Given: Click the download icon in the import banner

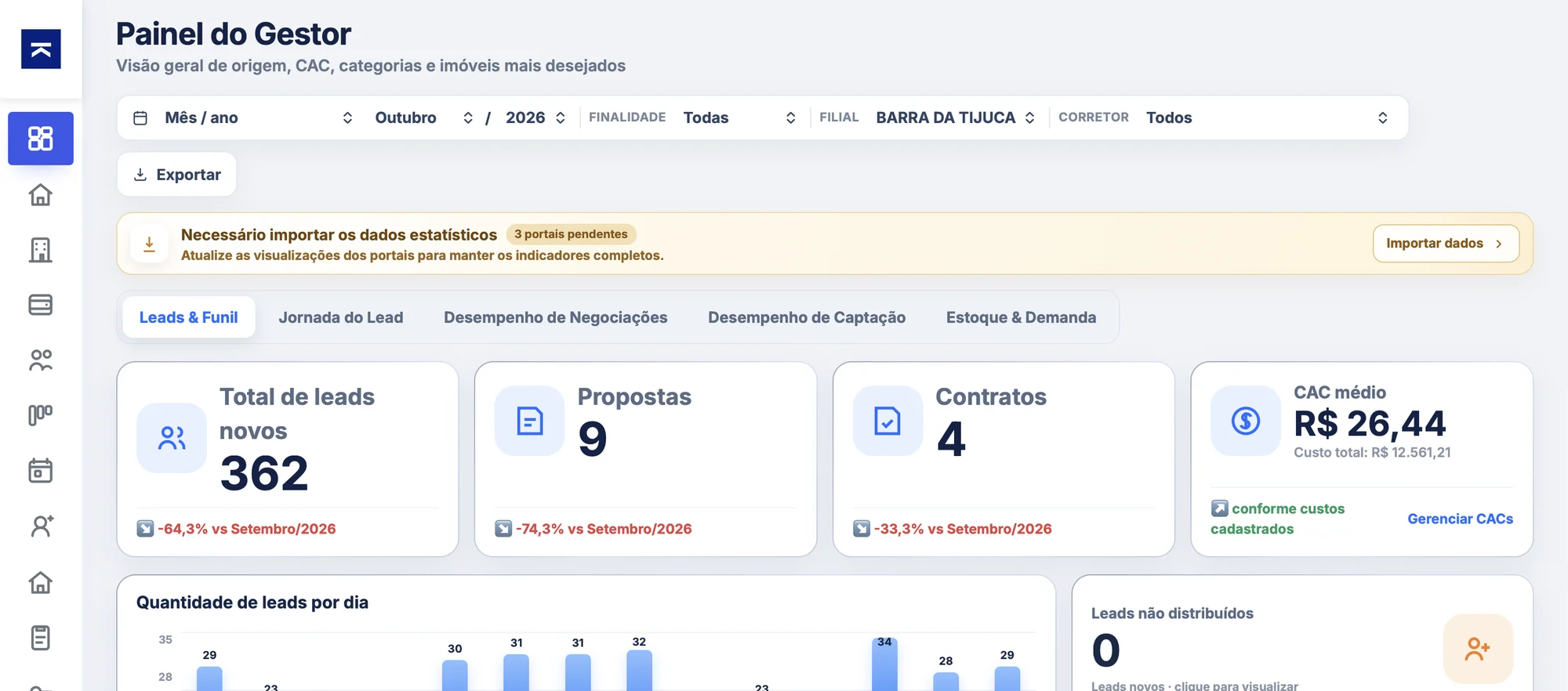Looking at the screenshot, I should [149, 244].
